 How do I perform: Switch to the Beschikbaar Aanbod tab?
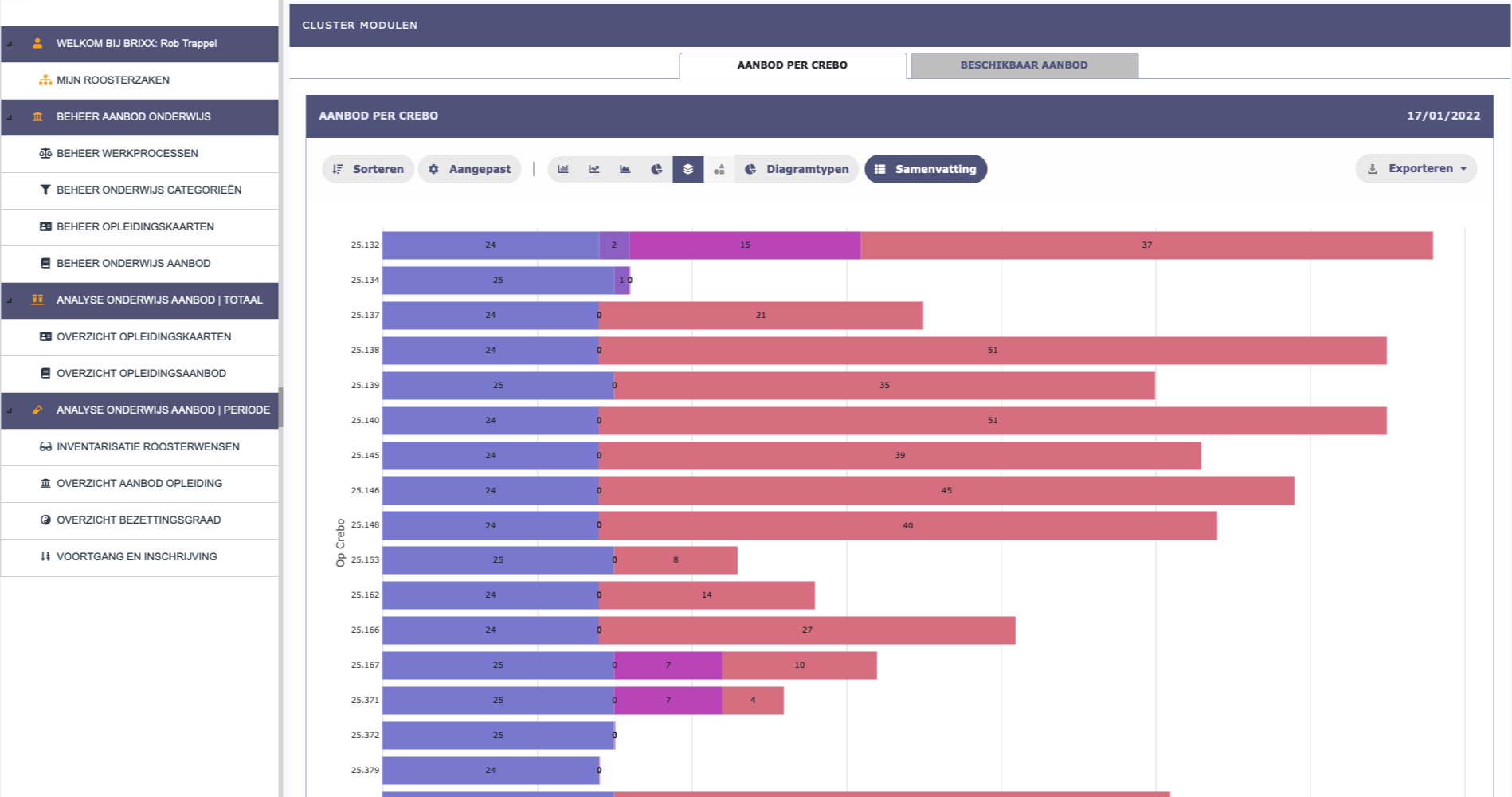point(1024,65)
